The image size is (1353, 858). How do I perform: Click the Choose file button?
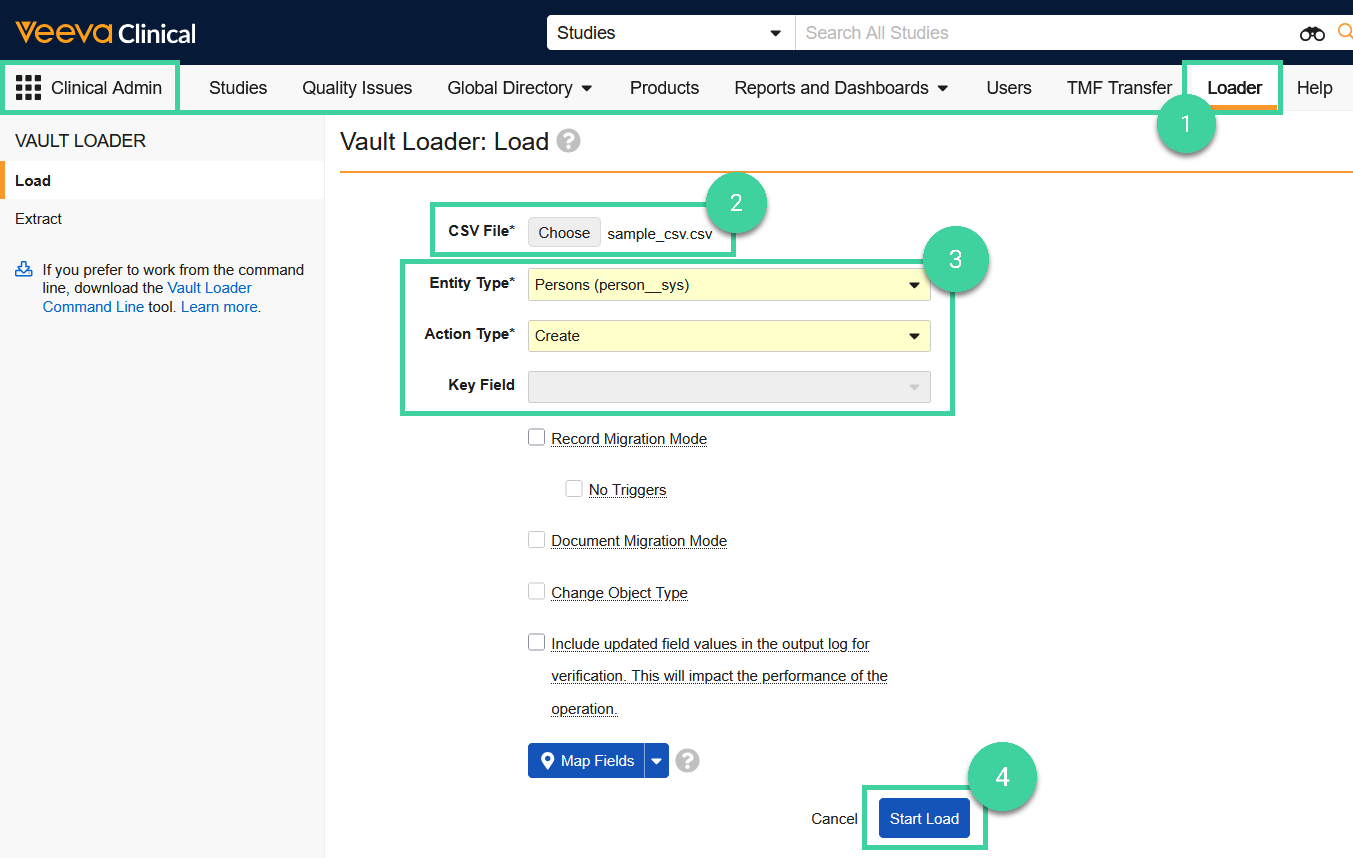(x=564, y=233)
